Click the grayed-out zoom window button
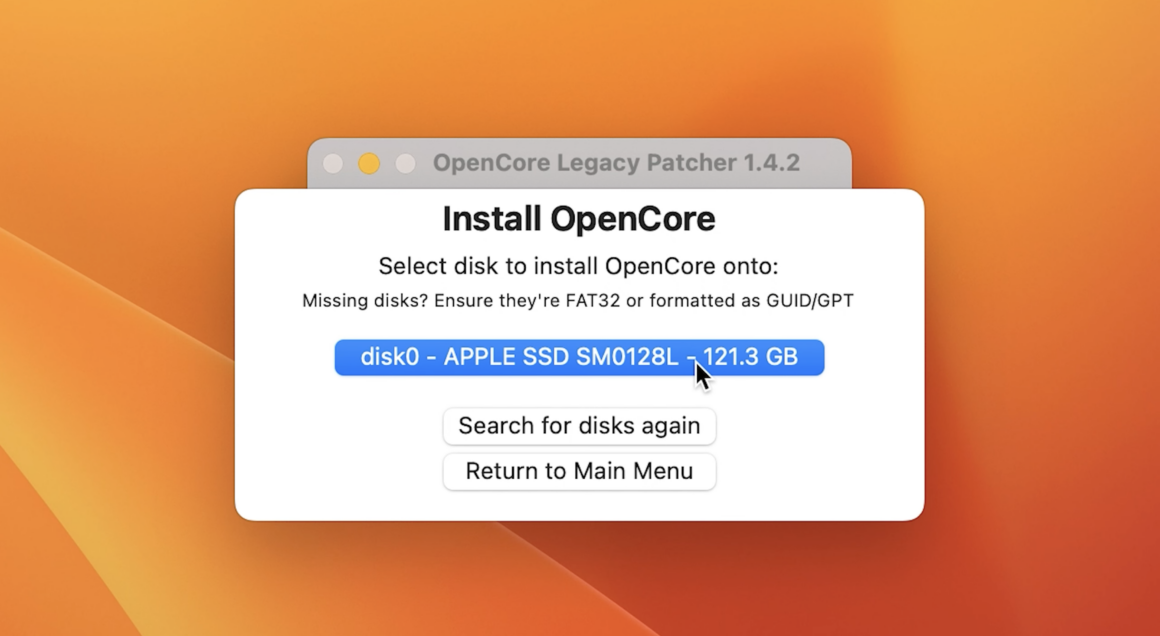Viewport: 1160px width, 636px height. tap(405, 163)
